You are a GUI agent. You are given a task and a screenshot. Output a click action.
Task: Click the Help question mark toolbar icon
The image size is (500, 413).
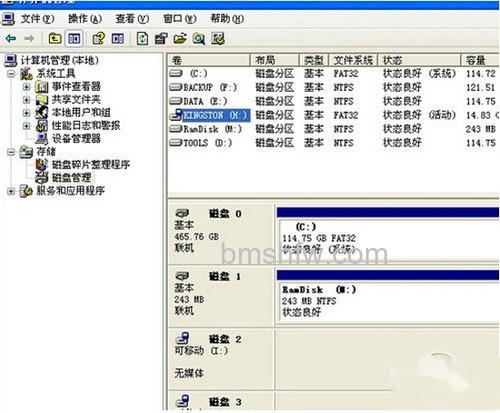98,38
